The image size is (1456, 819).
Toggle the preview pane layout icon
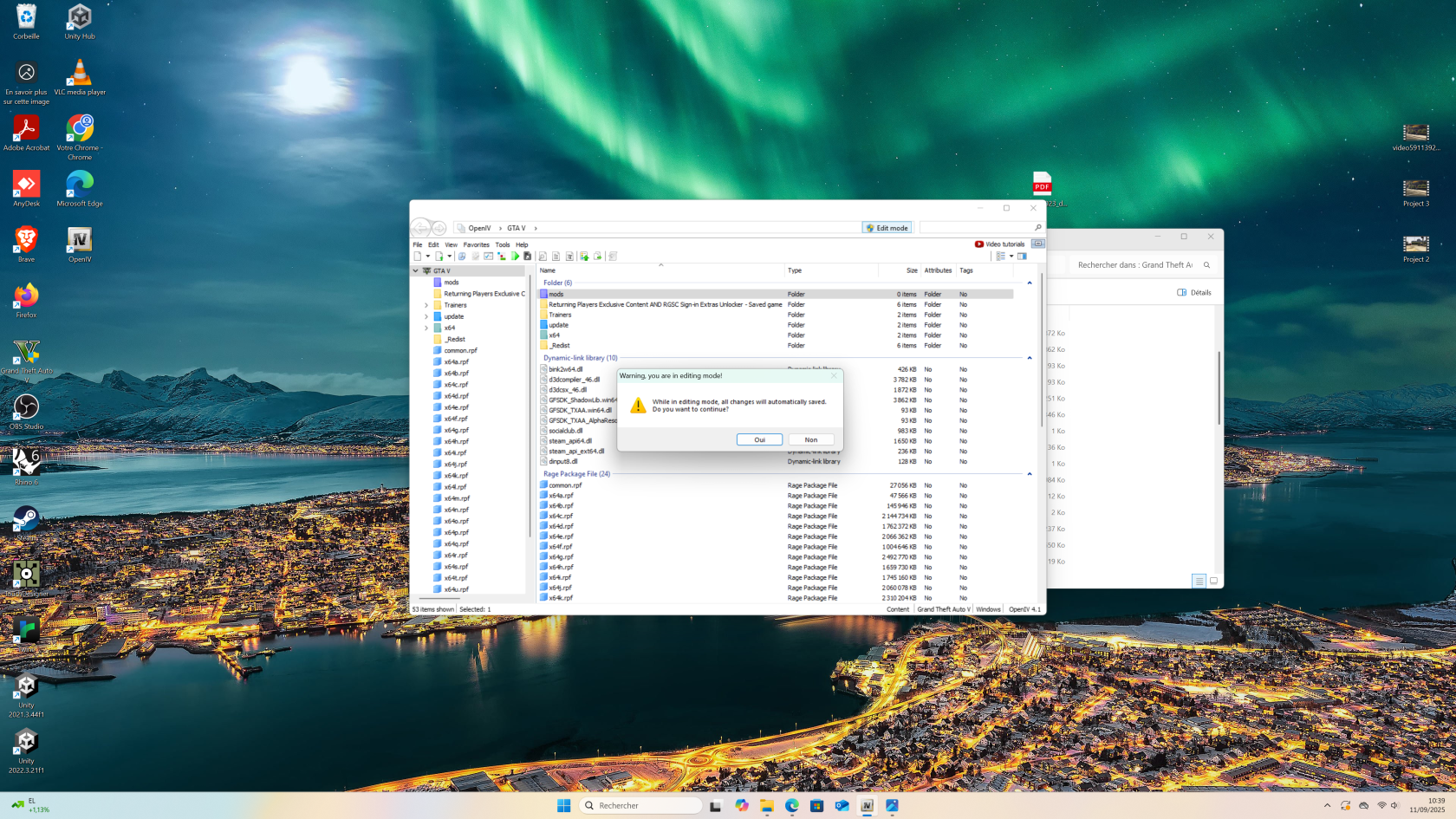1023,257
